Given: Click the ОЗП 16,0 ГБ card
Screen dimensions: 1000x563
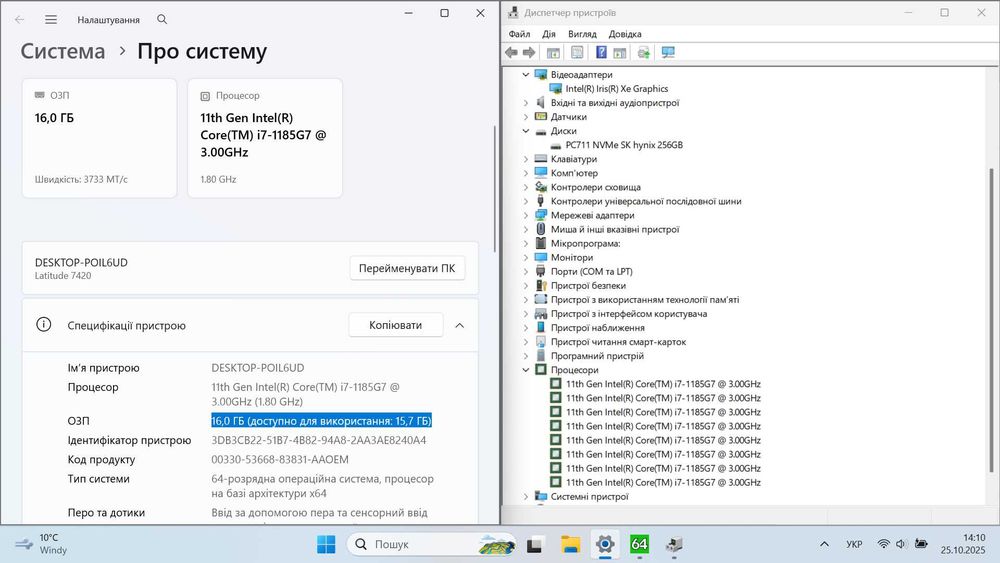Looking at the screenshot, I should (x=99, y=138).
